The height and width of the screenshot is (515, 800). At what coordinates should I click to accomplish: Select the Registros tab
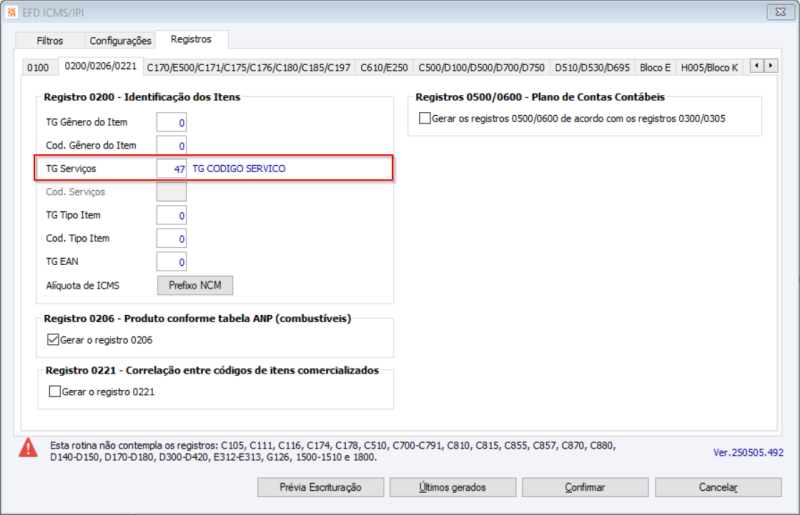coord(191,39)
